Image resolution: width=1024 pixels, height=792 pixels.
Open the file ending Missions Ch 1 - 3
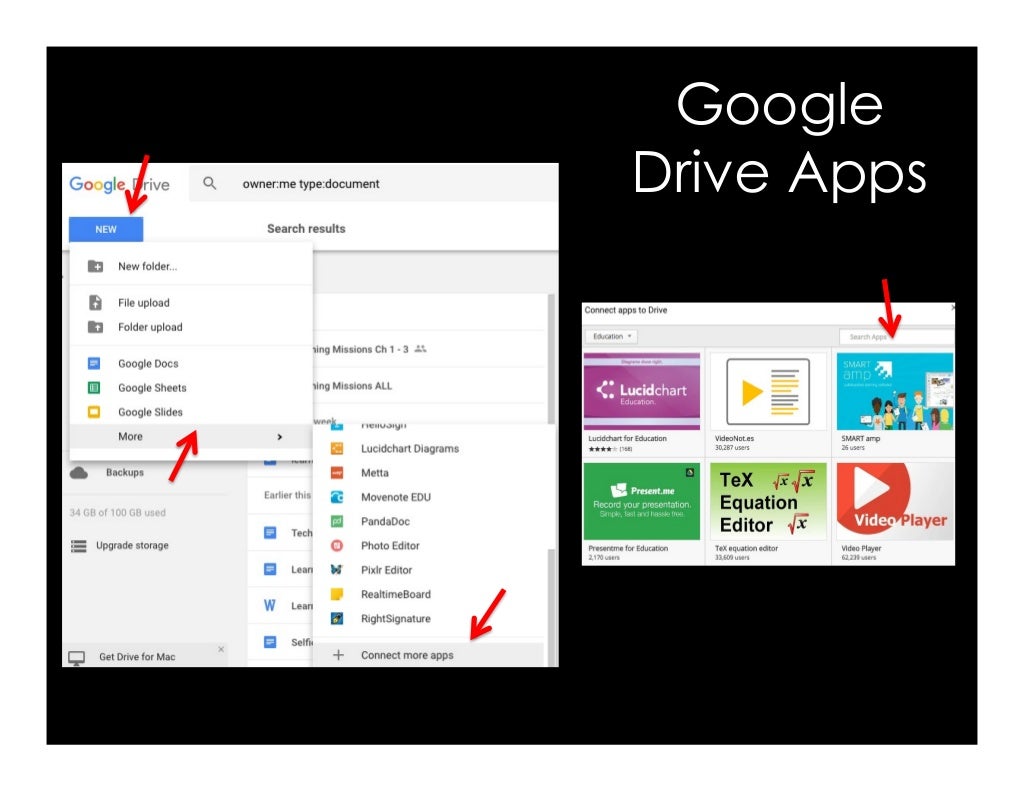tap(360, 349)
